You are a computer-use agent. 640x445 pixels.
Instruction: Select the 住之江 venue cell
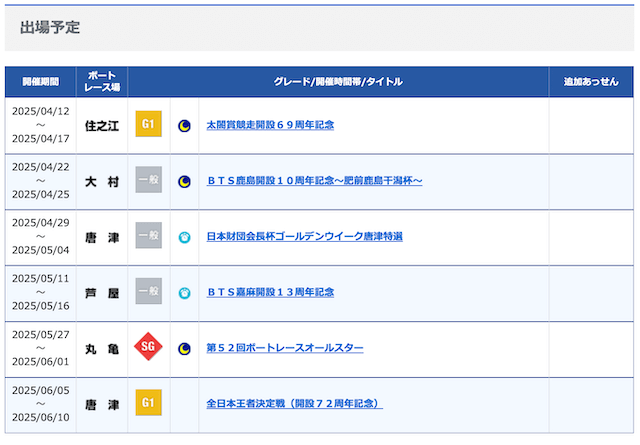(x=102, y=126)
